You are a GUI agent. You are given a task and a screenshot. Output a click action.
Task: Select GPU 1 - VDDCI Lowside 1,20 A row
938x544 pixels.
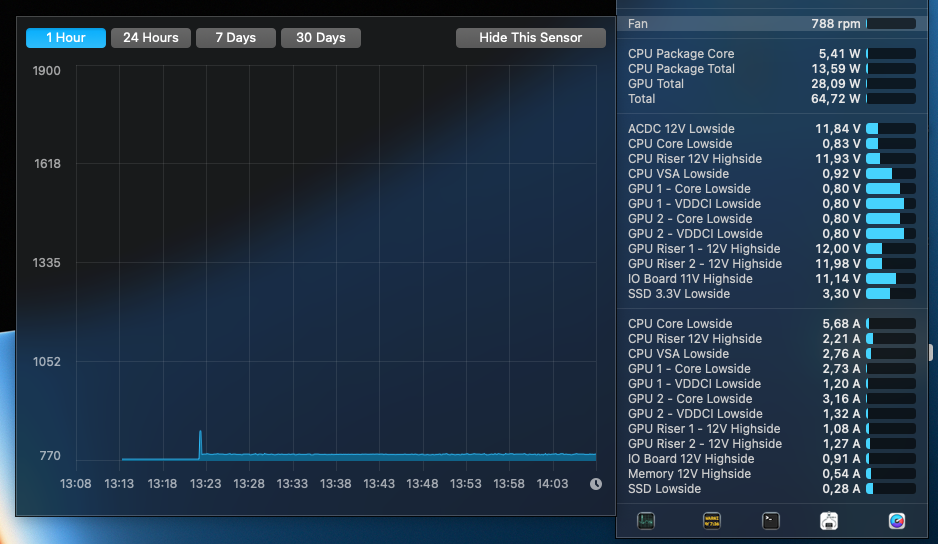click(x=772, y=384)
